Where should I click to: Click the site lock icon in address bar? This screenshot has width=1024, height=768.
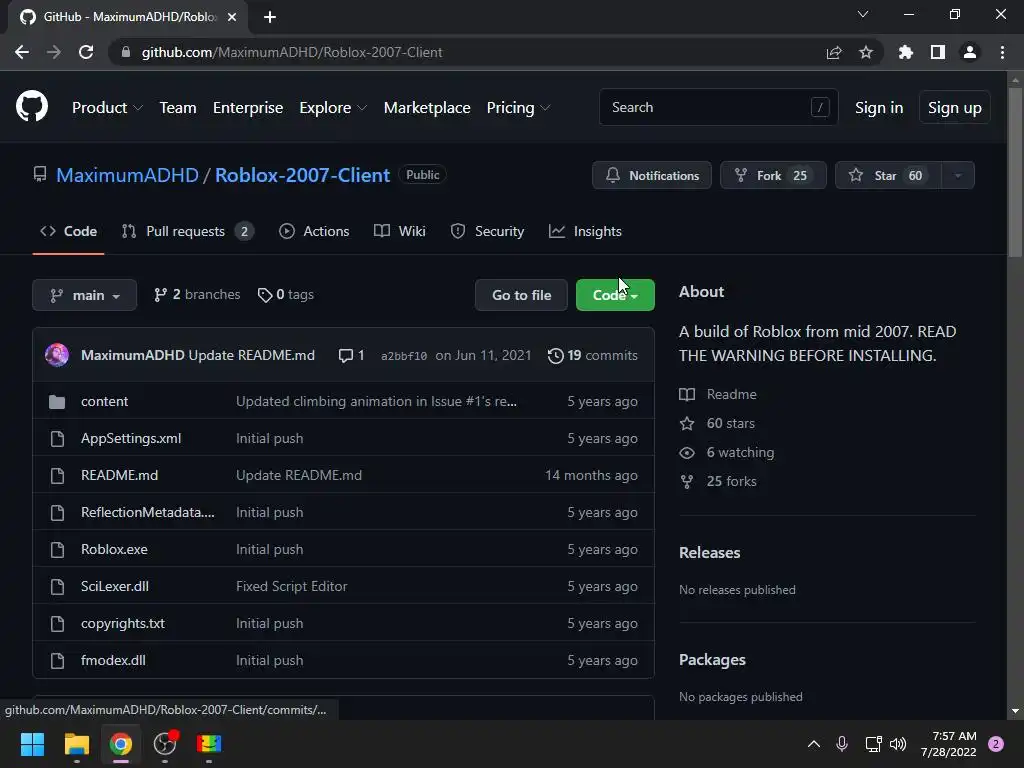point(126,52)
